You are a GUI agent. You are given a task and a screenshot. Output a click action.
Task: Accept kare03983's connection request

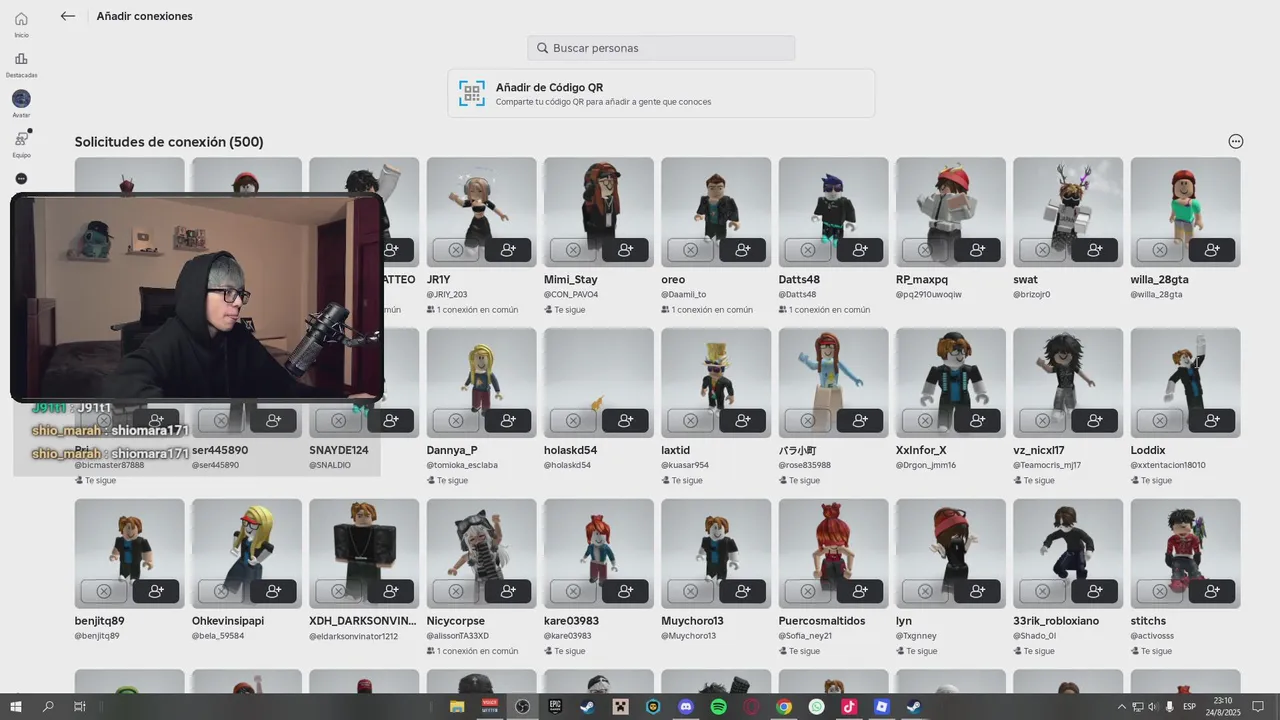click(x=625, y=592)
